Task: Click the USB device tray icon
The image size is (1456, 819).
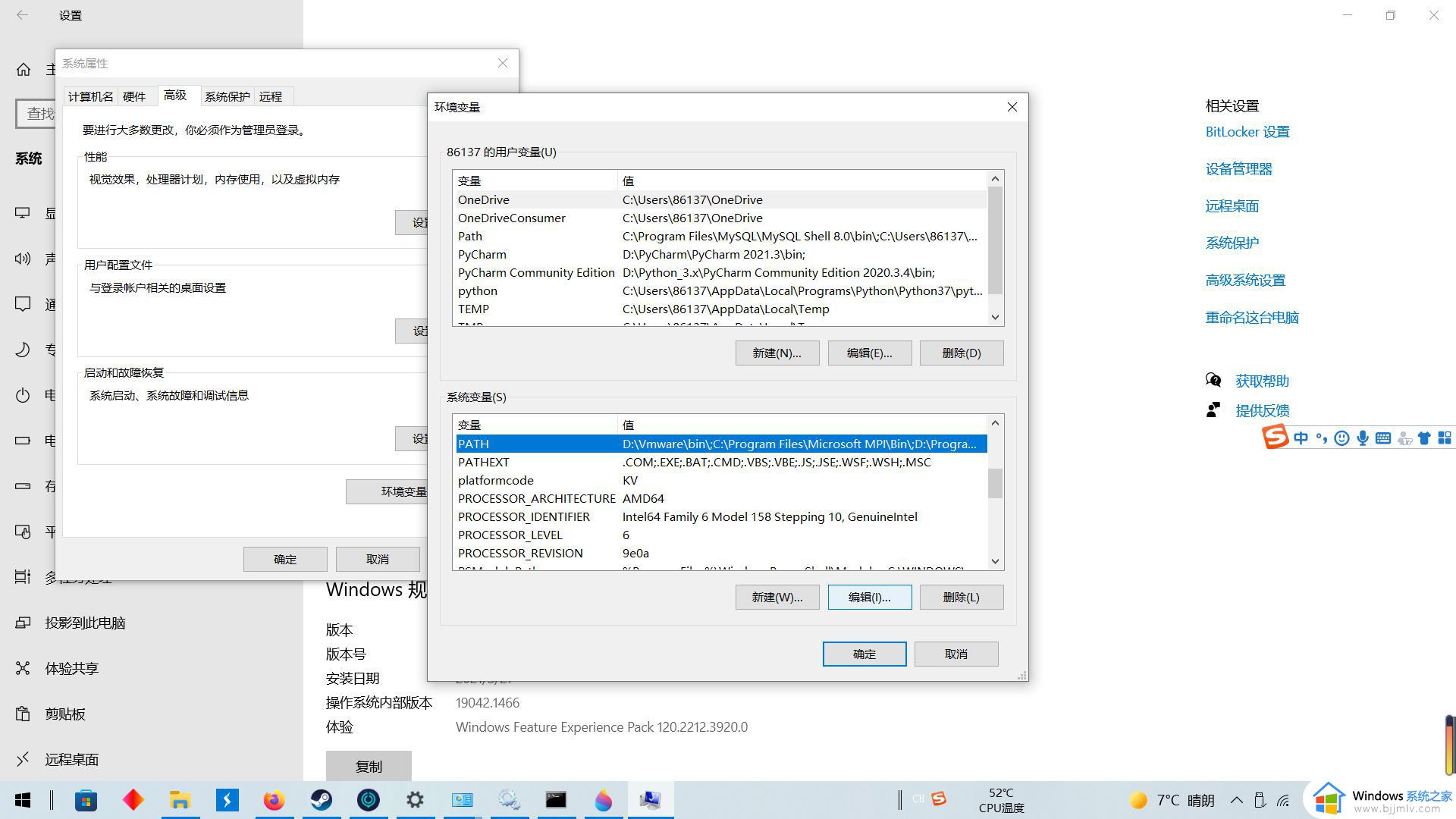Action: [1260, 800]
